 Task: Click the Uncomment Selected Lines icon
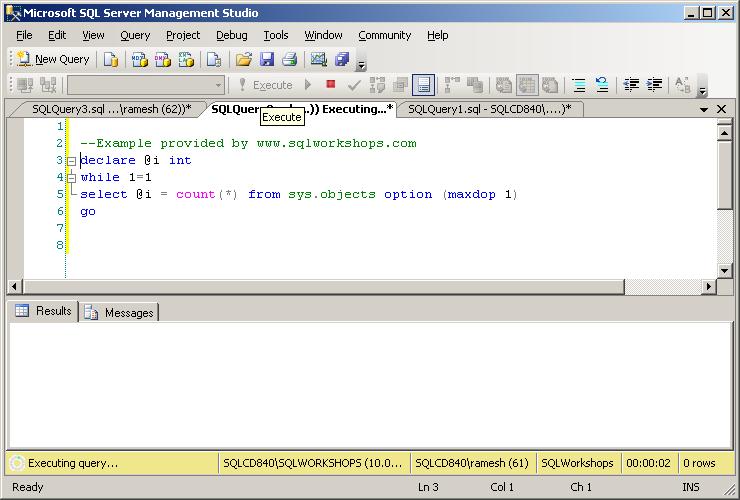coord(602,85)
